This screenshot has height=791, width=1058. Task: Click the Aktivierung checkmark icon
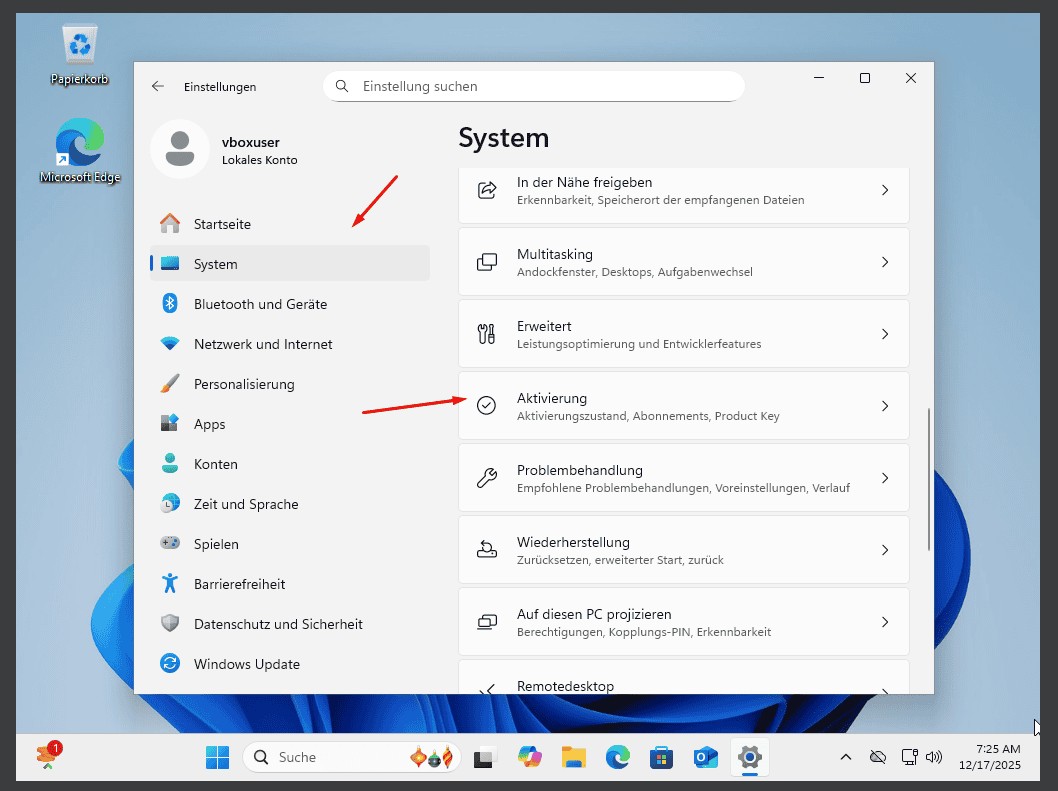tap(487, 406)
